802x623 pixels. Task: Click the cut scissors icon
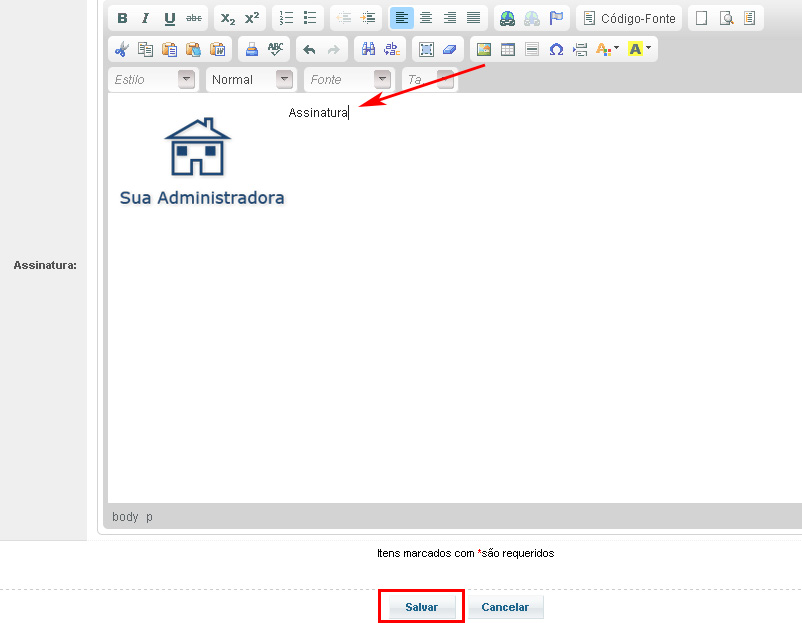[122, 49]
